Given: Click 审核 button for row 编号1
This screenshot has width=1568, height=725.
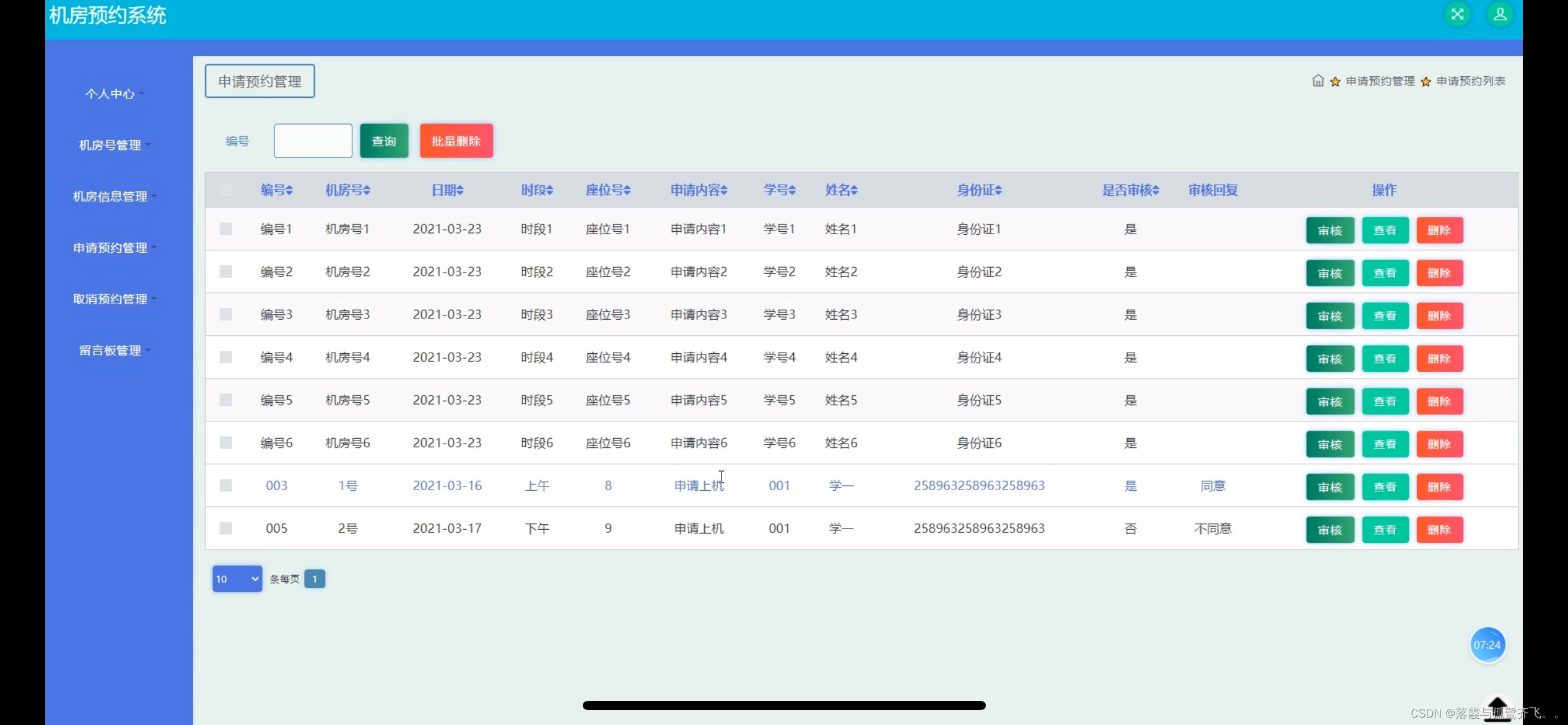Looking at the screenshot, I should pos(1330,231).
